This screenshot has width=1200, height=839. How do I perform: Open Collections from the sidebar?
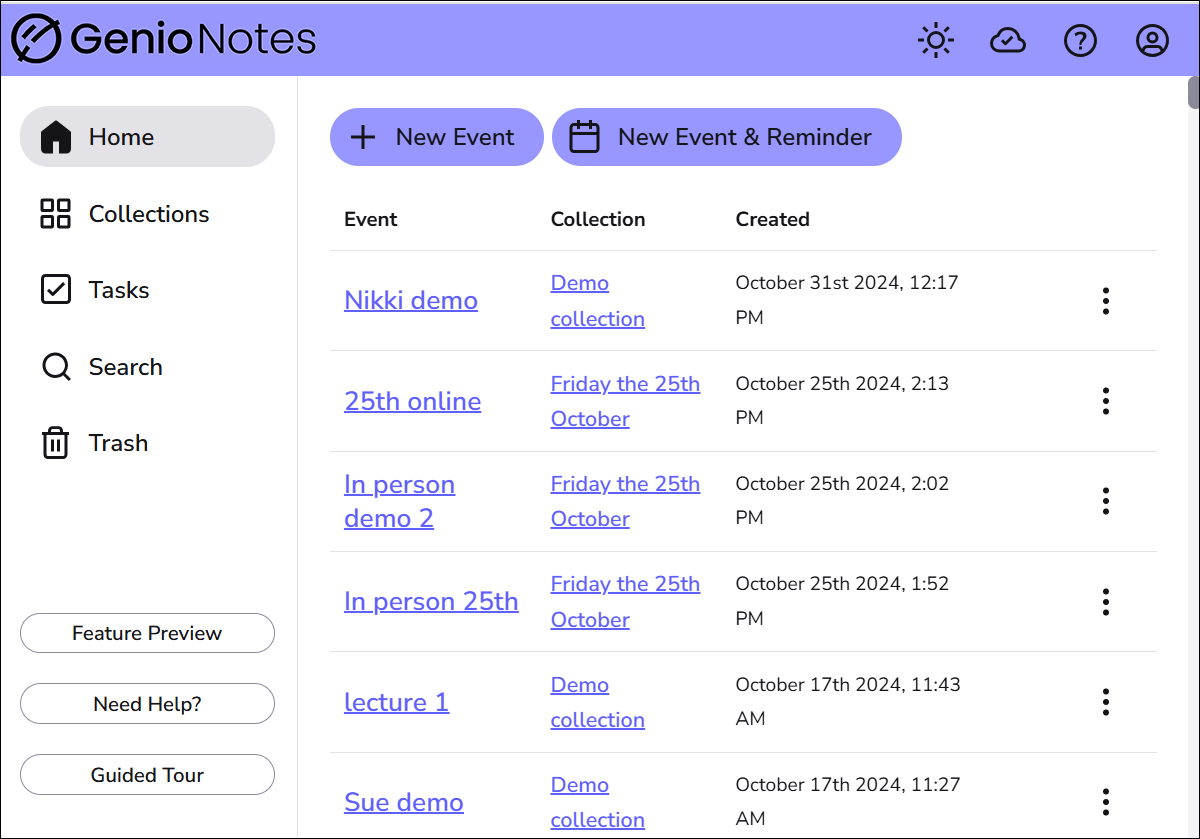[x=147, y=214]
